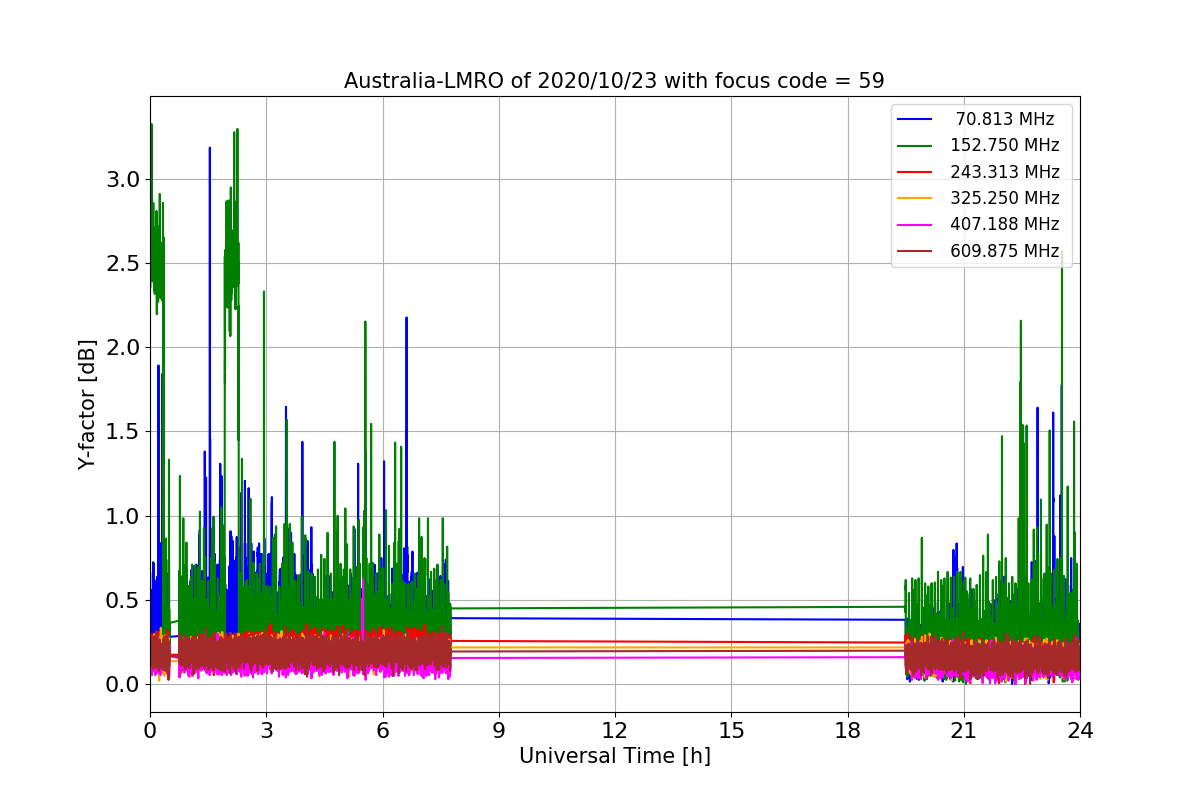Click the 24 x-axis tick label
This screenshot has height=800, width=1200.
point(1080,731)
